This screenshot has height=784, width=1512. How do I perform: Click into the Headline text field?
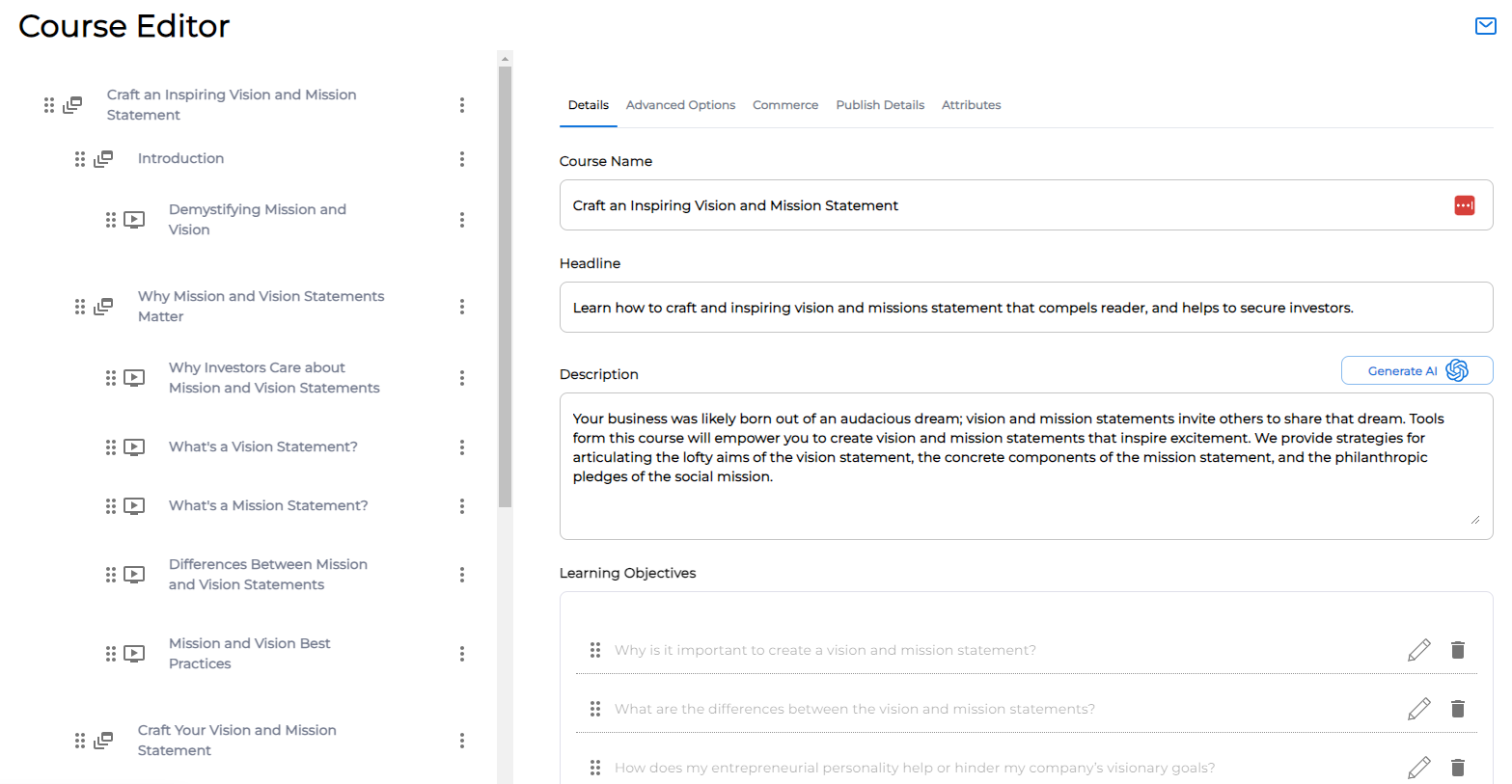pos(1025,308)
